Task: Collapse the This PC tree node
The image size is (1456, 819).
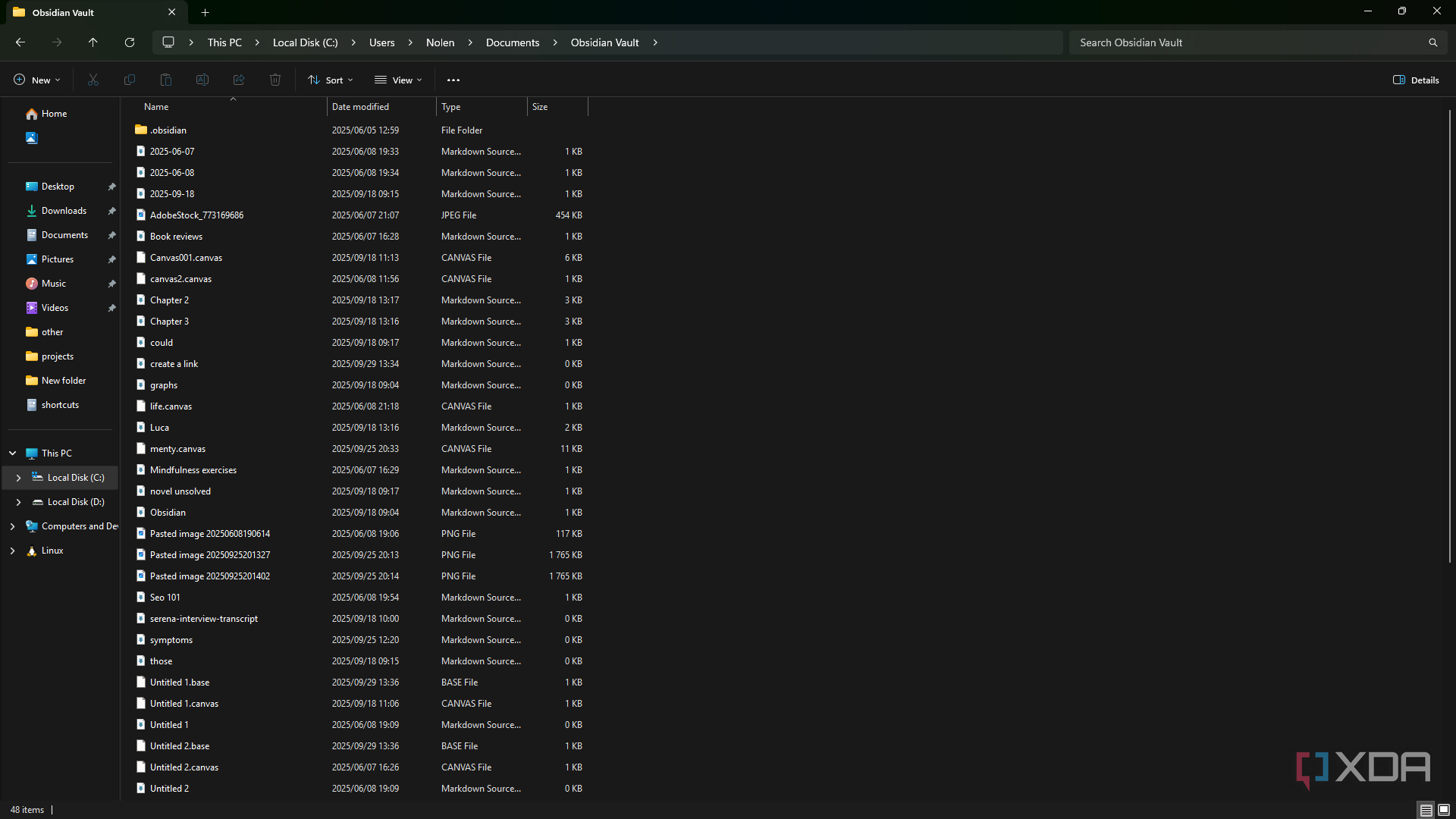Action: click(x=13, y=453)
